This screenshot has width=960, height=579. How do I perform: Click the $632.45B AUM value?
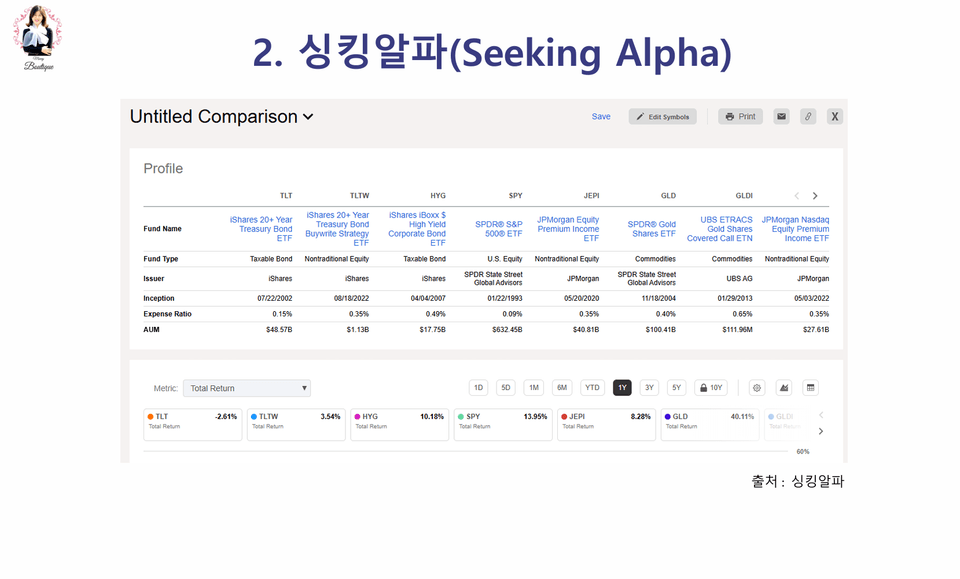(x=507, y=329)
